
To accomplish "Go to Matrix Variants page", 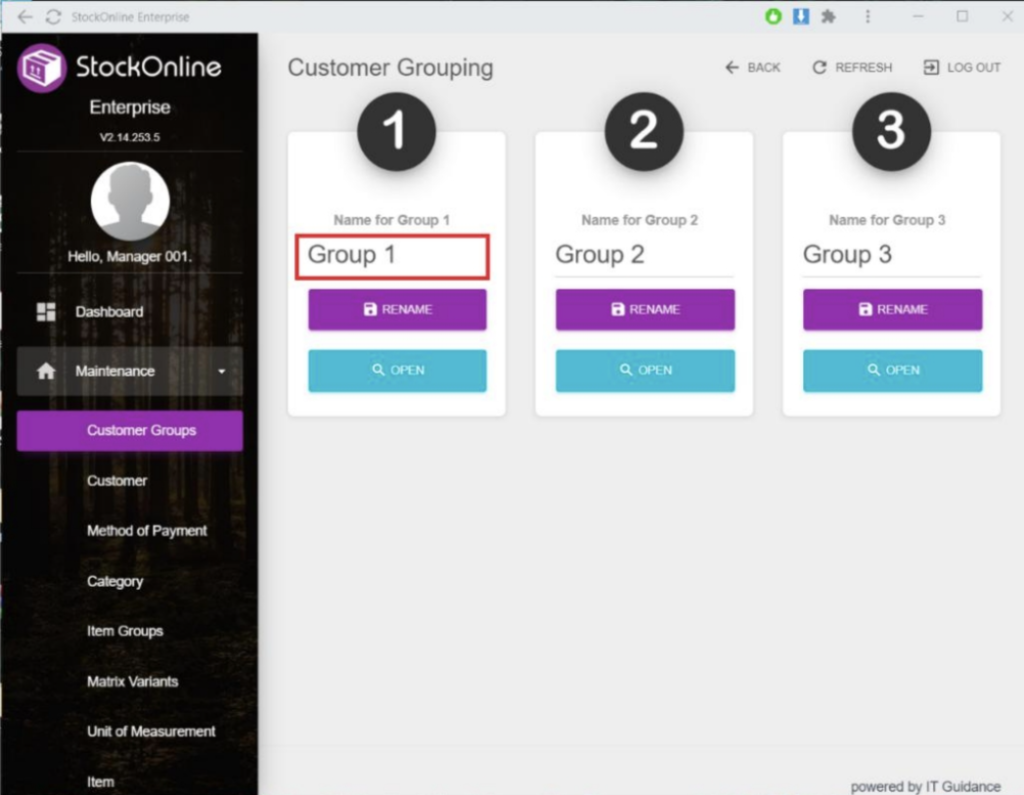I will tap(132, 682).
